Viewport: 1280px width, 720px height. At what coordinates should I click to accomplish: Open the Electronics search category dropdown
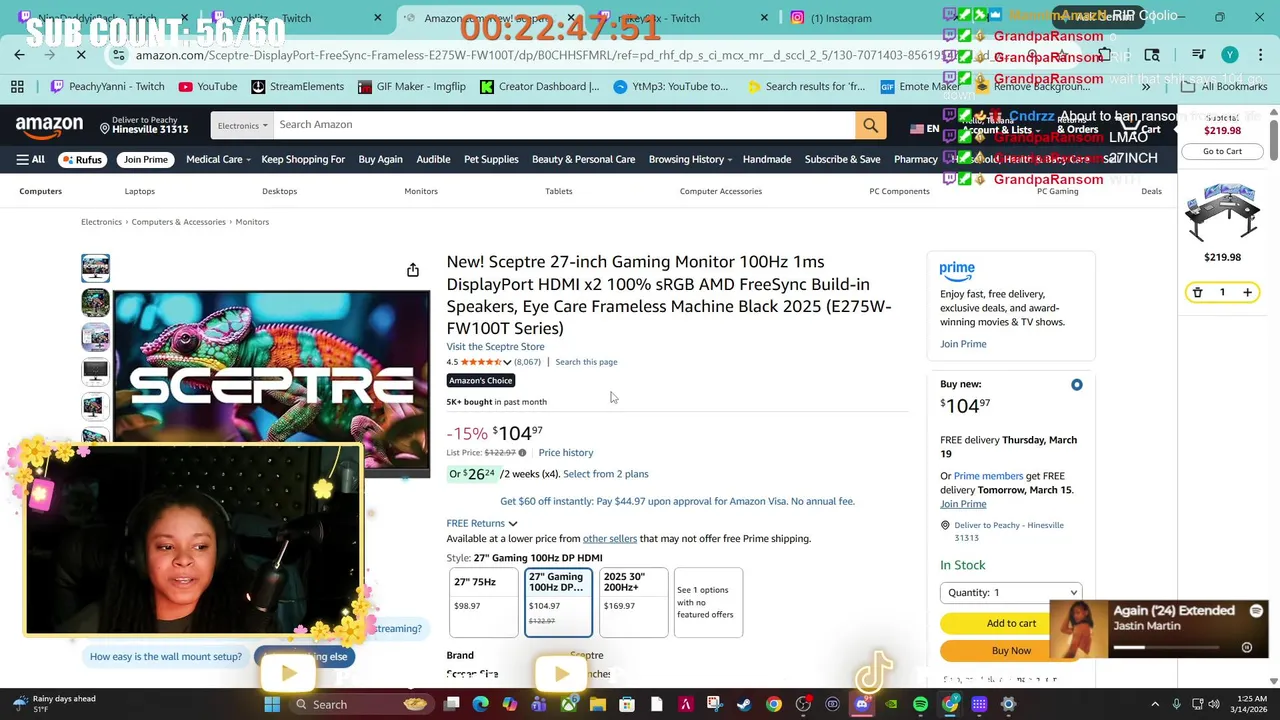pyautogui.click(x=242, y=125)
